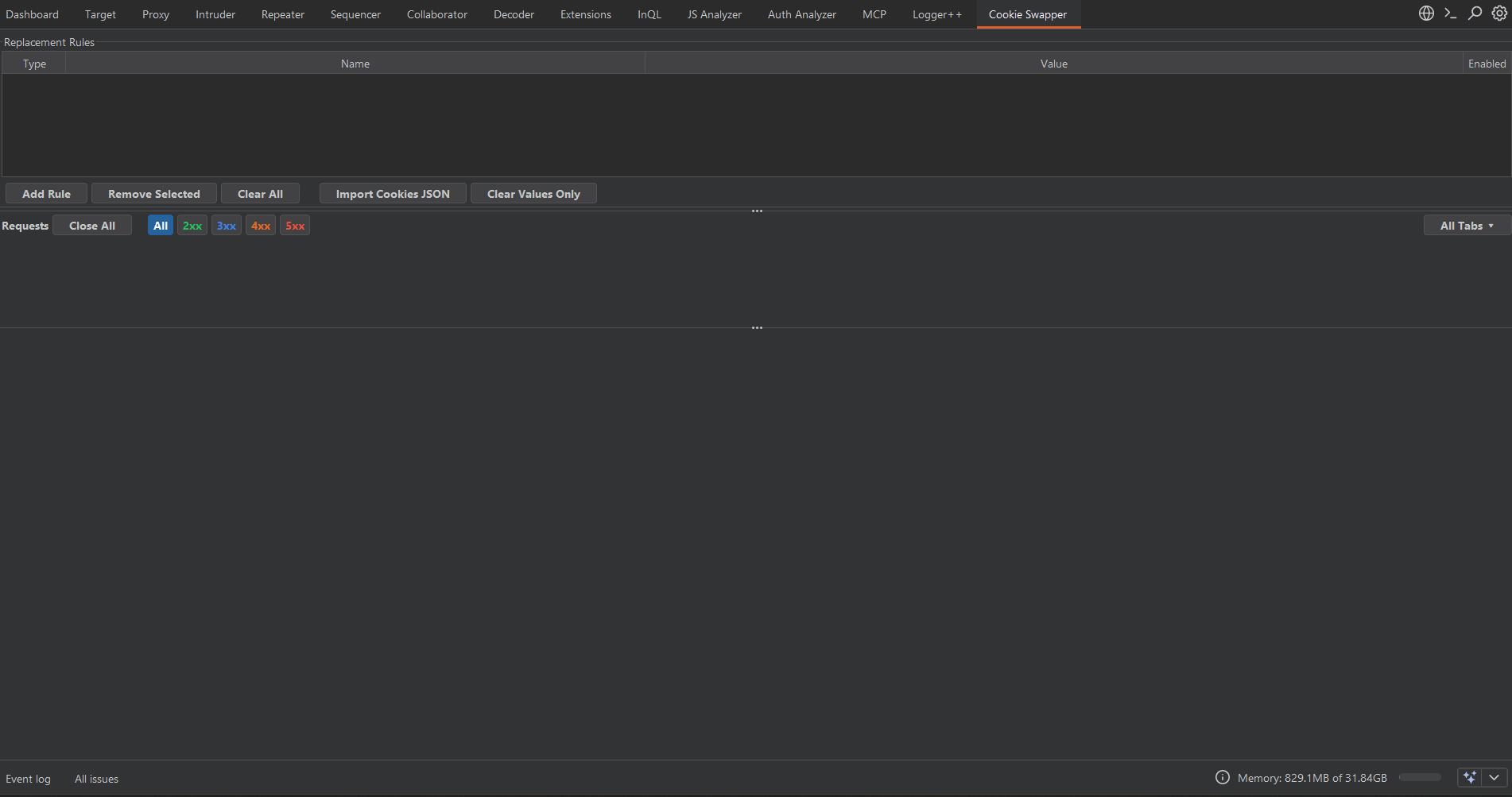The image size is (1512, 797).
Task: Open the Collaborator tab
Action: pyautogui.click(x=437, y=14)
